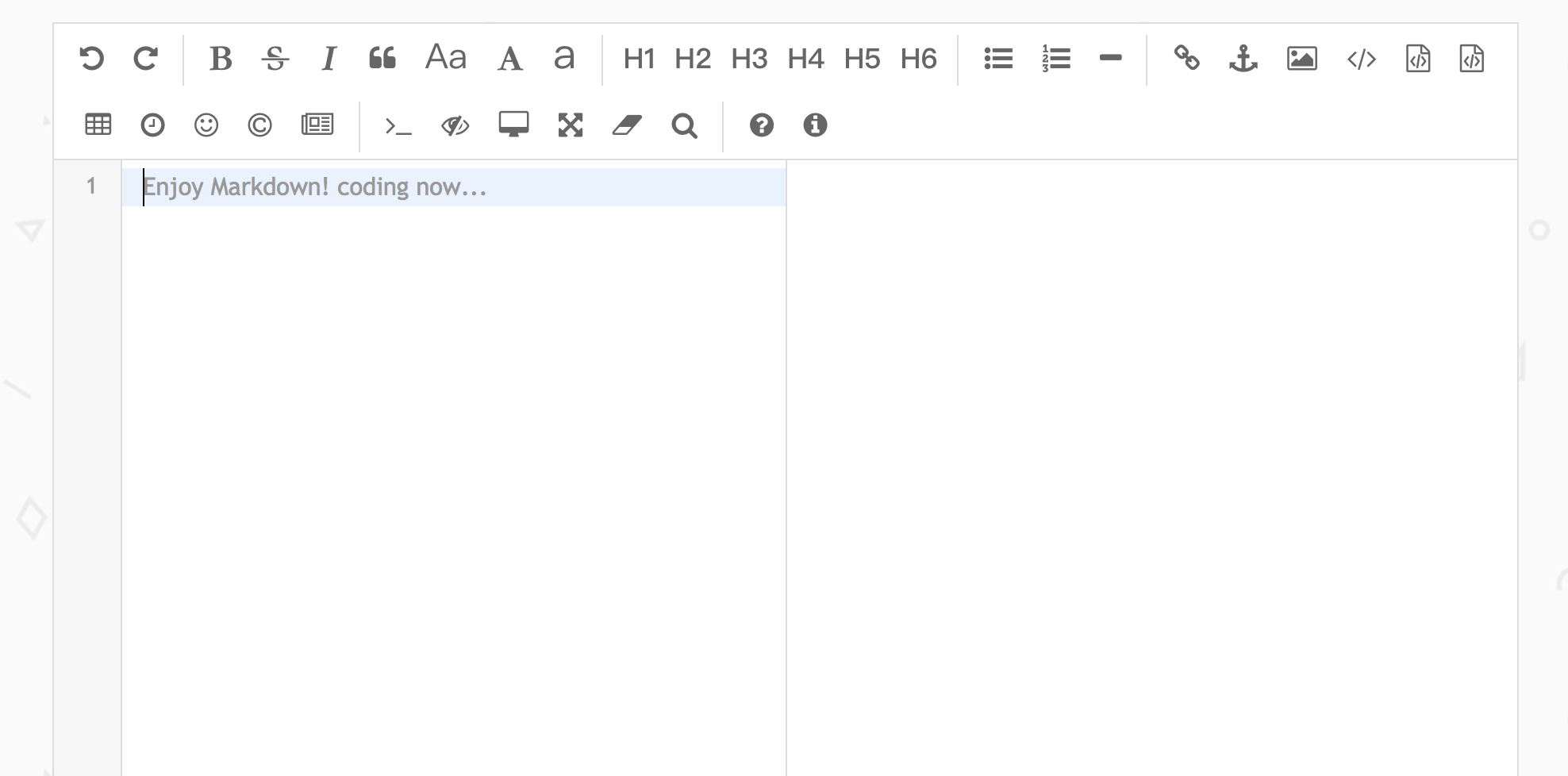Insert a hyperlink

[1186, 58]
